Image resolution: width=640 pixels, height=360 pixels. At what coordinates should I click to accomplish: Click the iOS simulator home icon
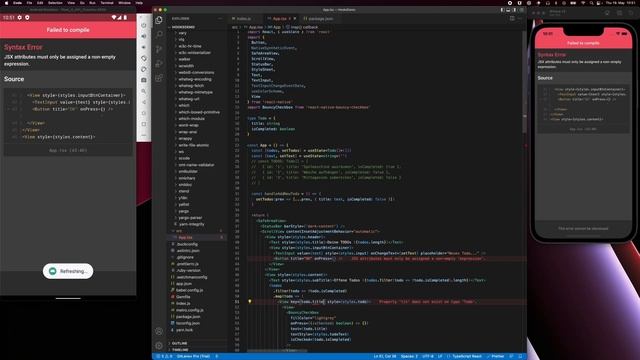[607, 13]
